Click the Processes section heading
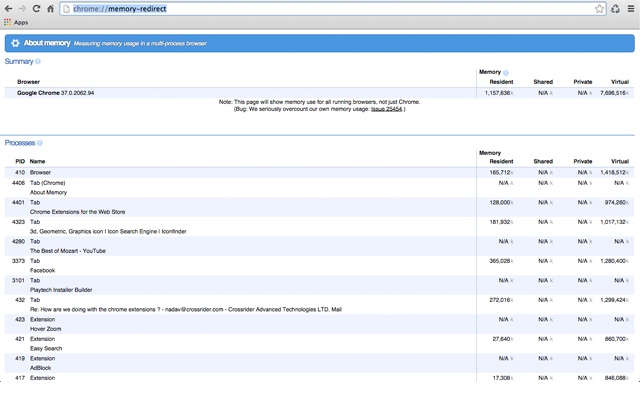 tap(19, 143)
